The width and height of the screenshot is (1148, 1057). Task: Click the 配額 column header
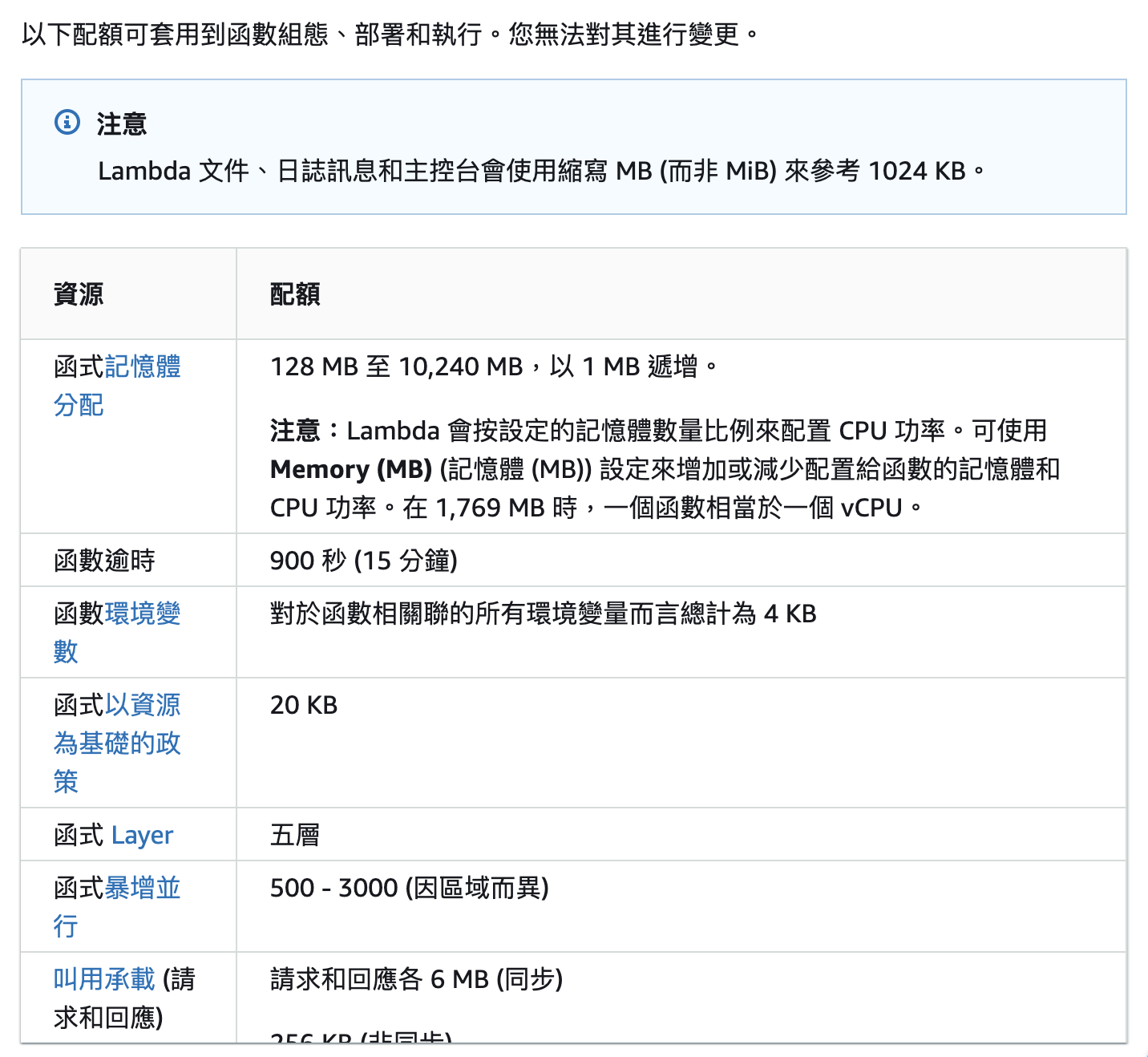click(295, 294)
